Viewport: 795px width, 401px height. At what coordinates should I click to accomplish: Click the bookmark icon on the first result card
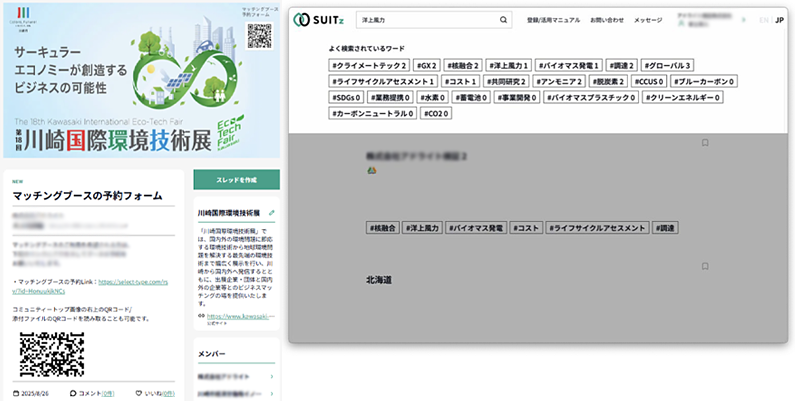pyautogui.click(x=705, y=144)
